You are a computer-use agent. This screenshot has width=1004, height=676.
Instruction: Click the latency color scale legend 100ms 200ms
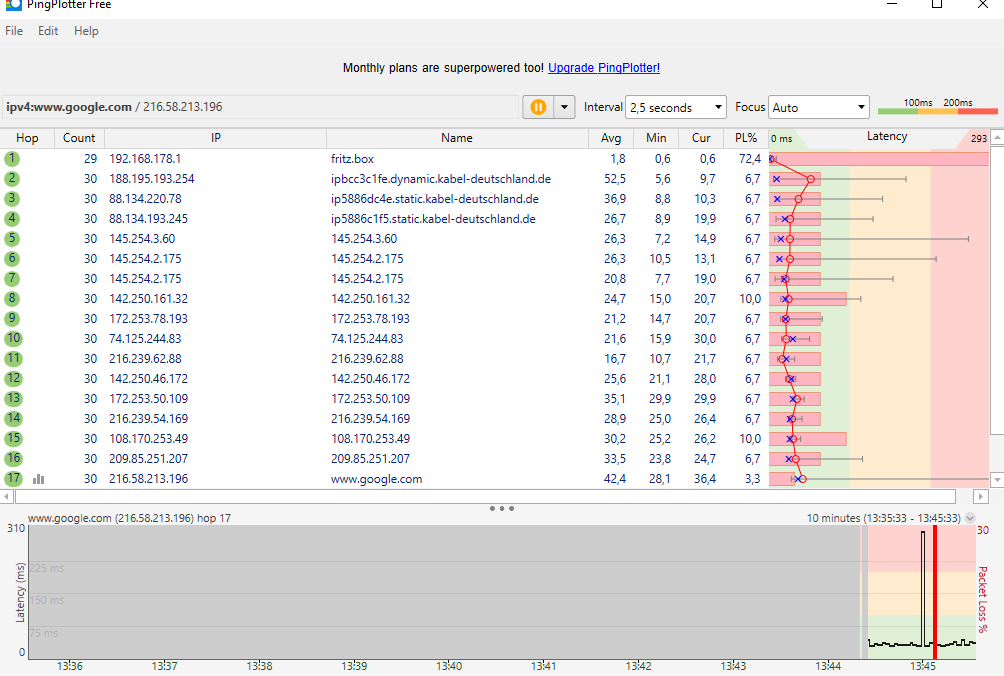pos(937,107)
